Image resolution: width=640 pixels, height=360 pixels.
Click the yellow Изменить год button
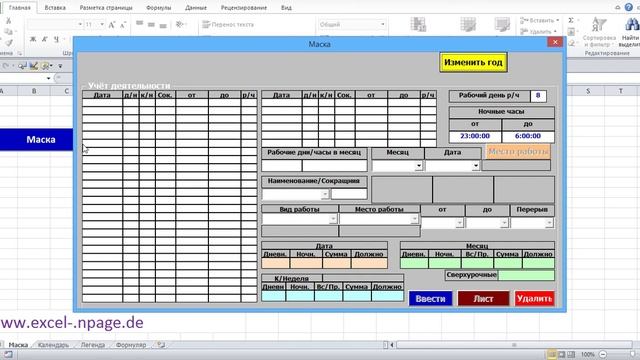coord(473,62)
